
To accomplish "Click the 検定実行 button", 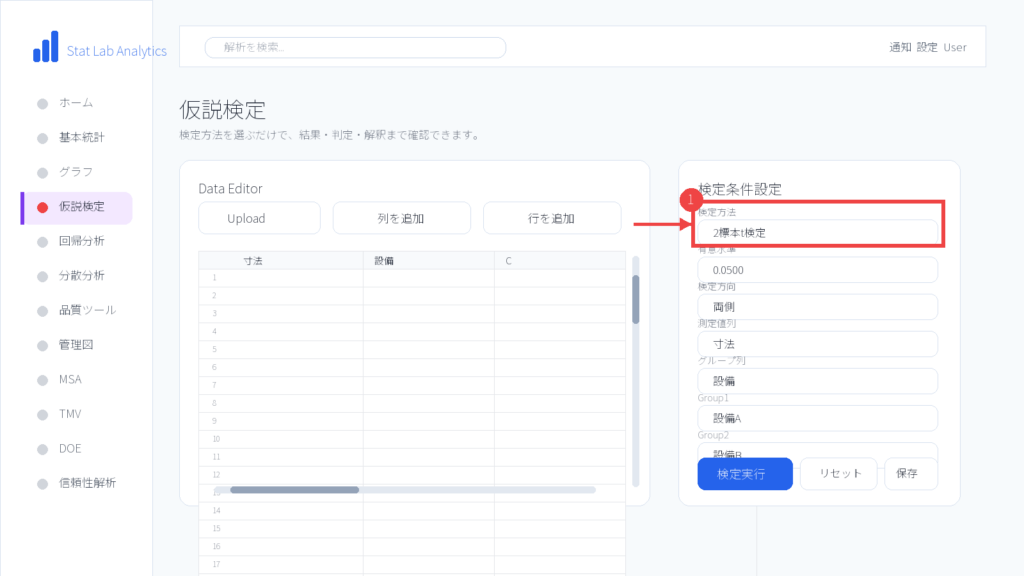I will click(x=745, y=474).
